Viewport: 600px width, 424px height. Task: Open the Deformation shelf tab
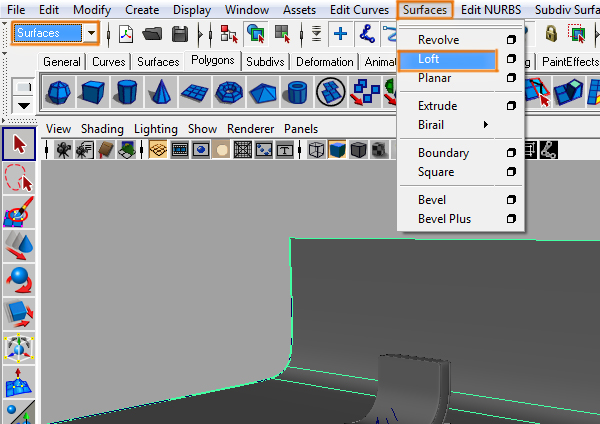[x=324, y=61]
